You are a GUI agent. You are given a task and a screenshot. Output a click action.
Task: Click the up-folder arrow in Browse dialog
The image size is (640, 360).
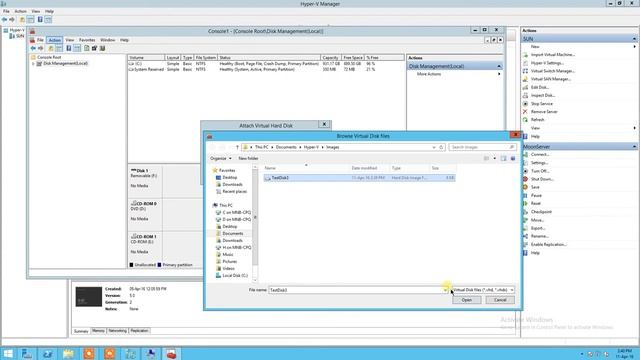(x=237, y=147)
